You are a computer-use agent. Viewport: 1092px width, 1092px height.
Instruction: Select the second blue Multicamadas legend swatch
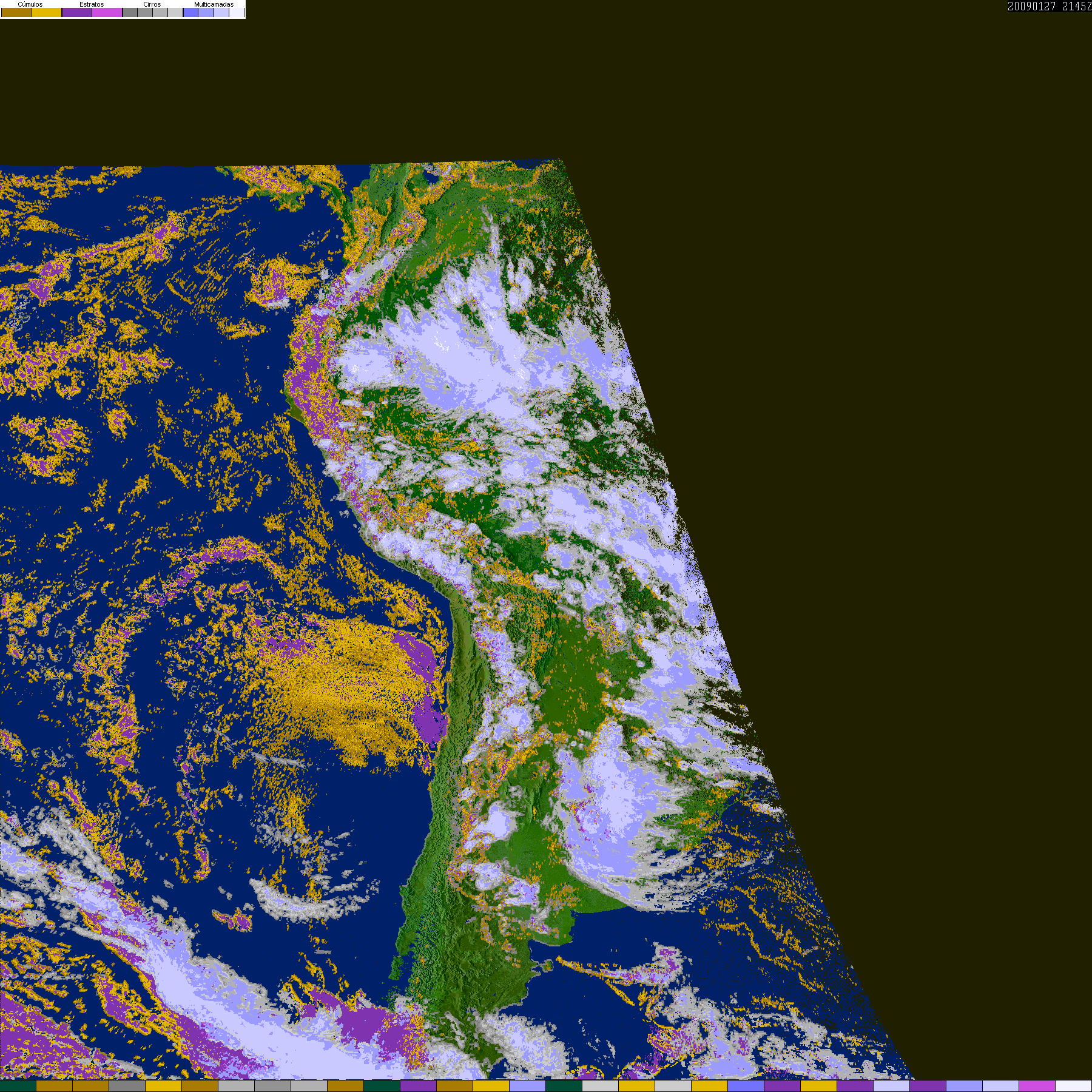point(206,12)
